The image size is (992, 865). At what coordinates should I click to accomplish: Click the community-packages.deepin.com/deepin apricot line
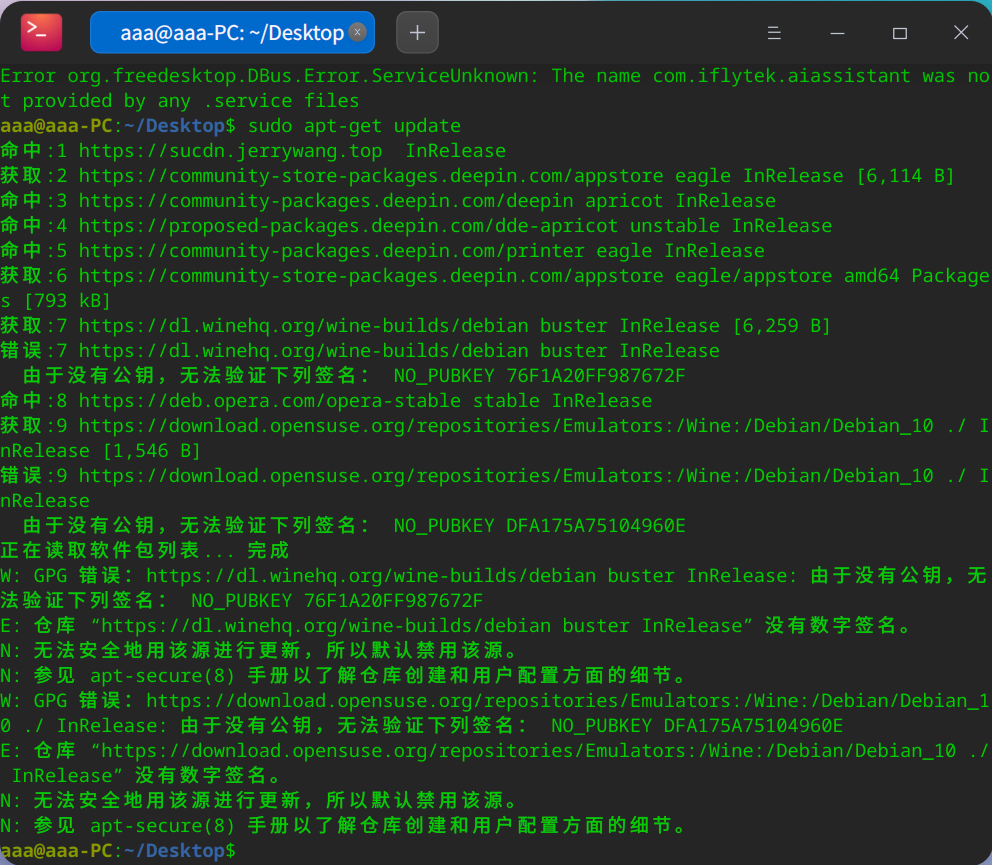[x=388, y=201]
